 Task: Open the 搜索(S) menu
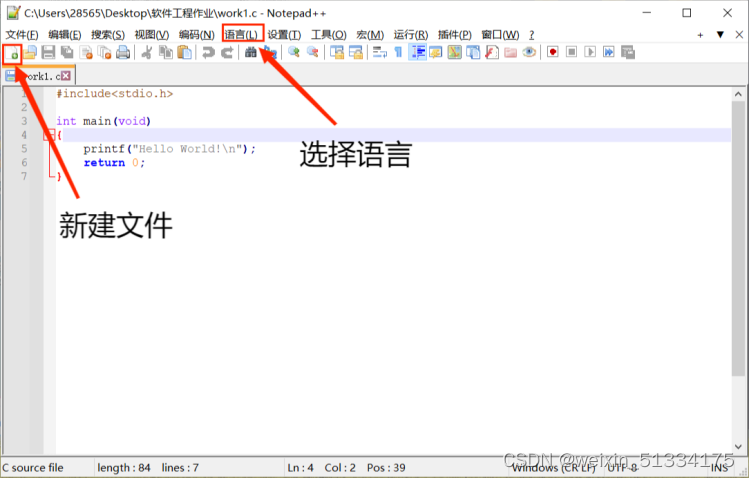click(x=108, y=34)
